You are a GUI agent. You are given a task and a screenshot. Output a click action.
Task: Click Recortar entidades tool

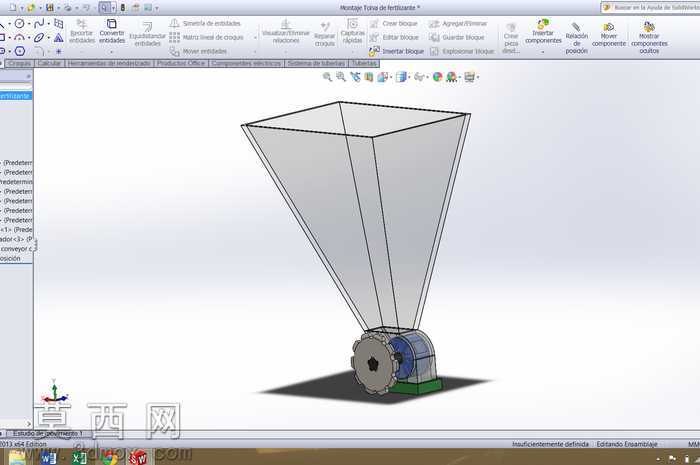click(x=82, y=31)
